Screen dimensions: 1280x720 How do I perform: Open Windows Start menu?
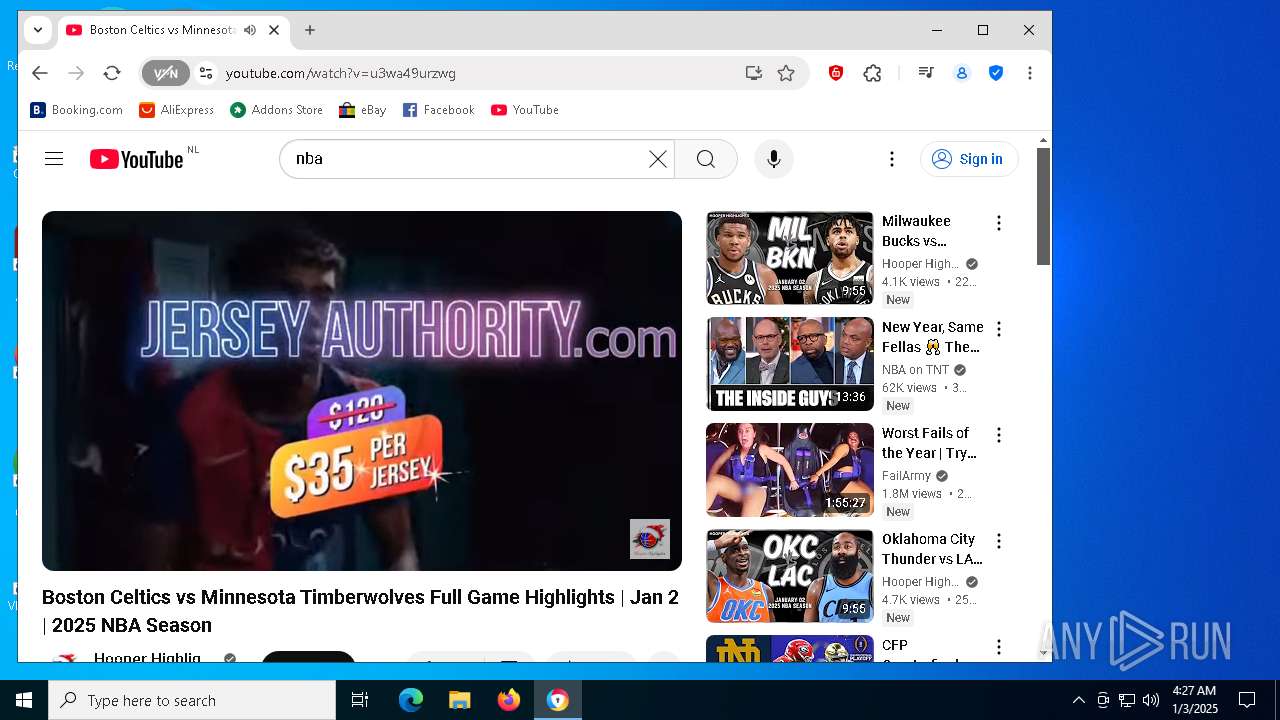(x=24, y=700)
